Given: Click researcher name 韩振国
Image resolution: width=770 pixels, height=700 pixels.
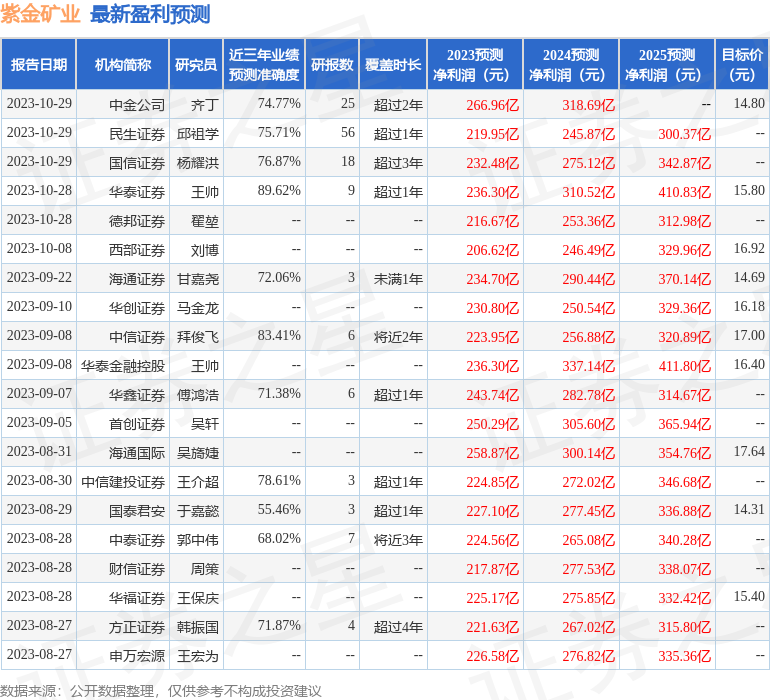Looking at the screenshot, I should point(198,626).
